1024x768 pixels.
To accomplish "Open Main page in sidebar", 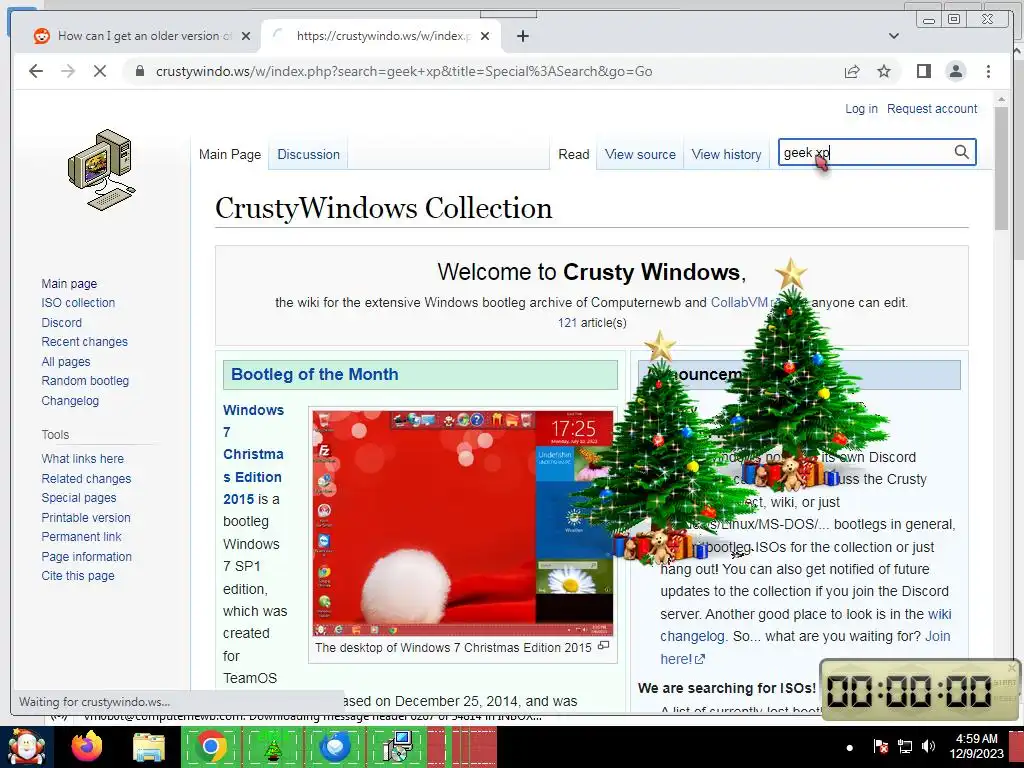I will (69, 283).
